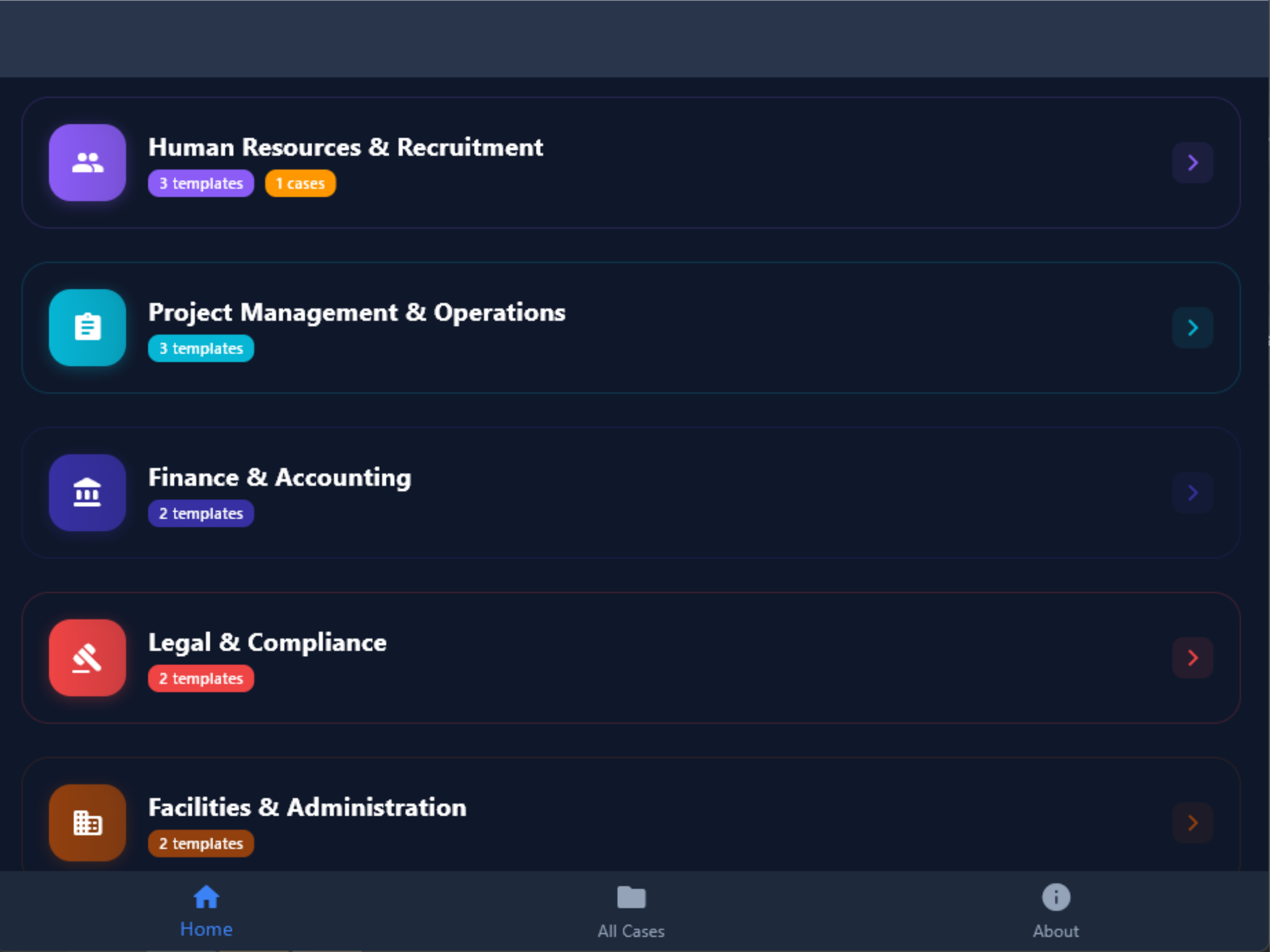1270x952 pixels.
Task: Click the Human Resources people icon
Action: coord(87,162)
